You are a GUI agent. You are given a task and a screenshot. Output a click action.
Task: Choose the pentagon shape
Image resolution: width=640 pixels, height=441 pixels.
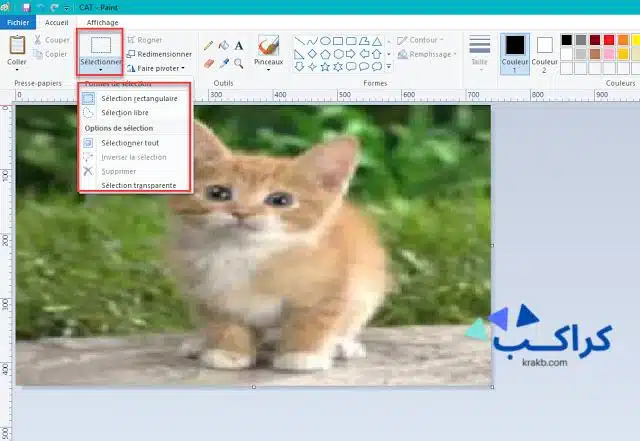(325, 54)
